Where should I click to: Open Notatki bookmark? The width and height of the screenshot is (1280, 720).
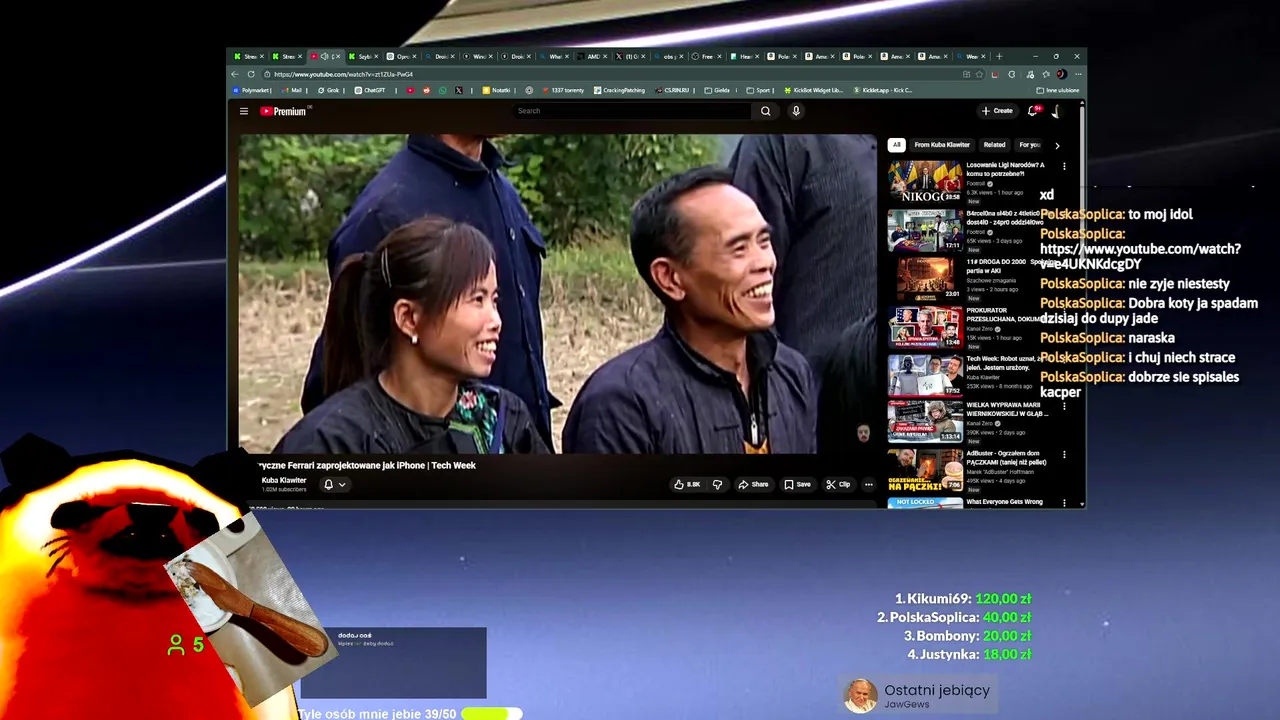coord(496,90)
